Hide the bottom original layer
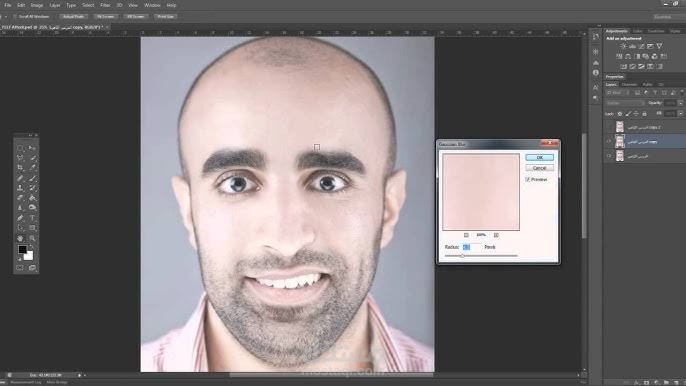 point(609,156)
